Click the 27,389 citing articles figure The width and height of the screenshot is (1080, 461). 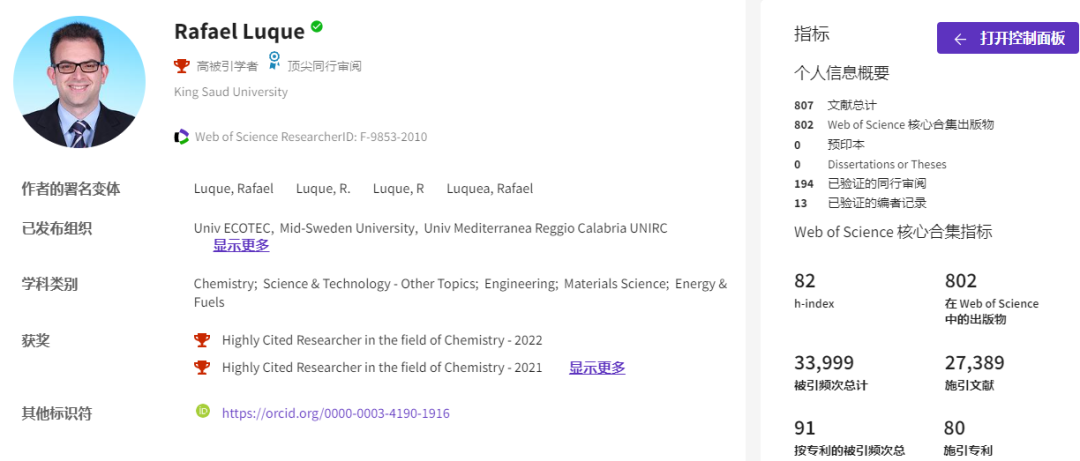pos(974,362)
